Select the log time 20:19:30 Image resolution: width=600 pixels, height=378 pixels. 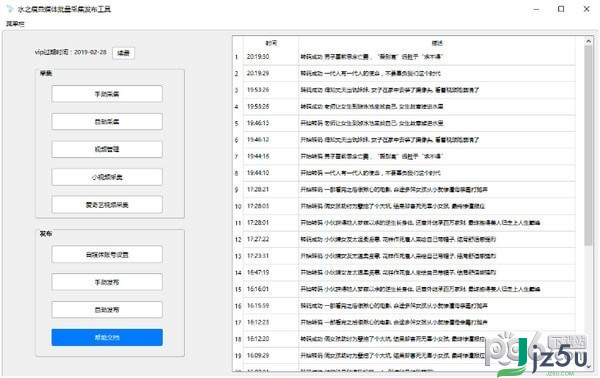point(258,57)
